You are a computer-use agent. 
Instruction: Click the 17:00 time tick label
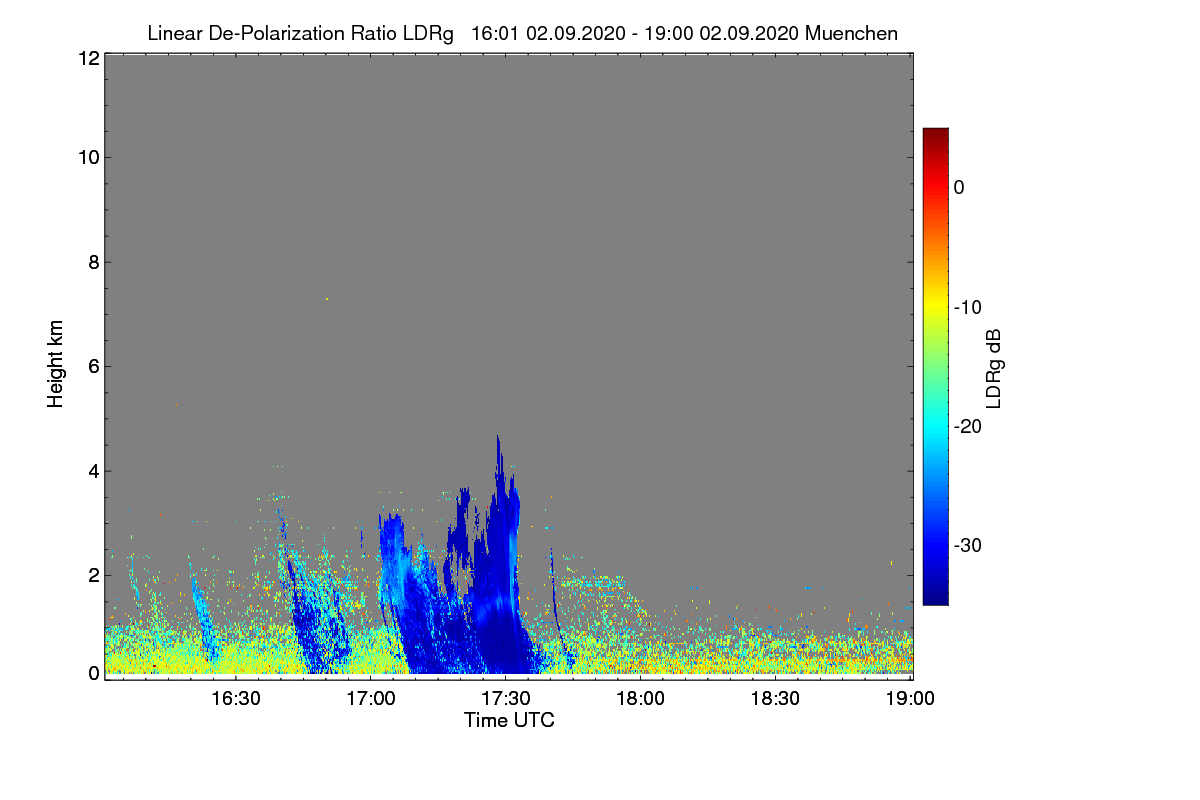point(371,698)
